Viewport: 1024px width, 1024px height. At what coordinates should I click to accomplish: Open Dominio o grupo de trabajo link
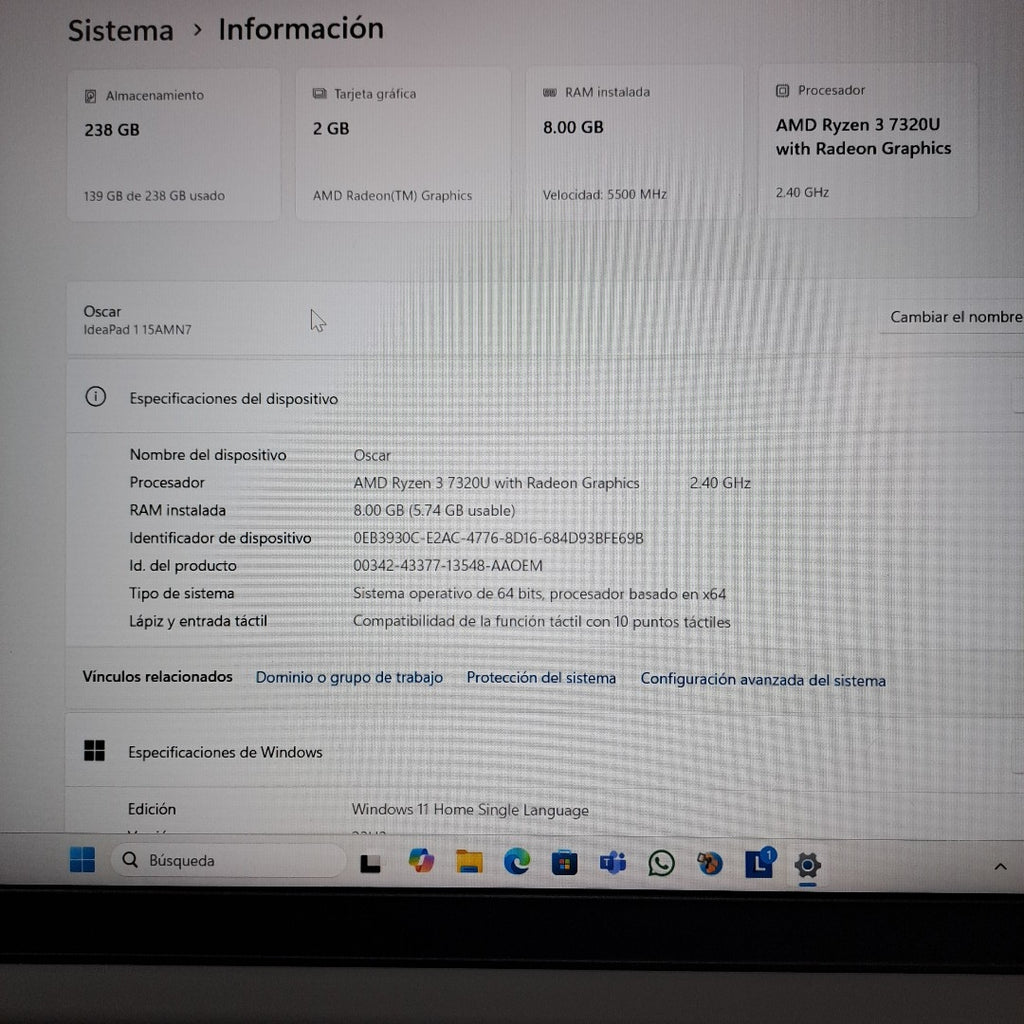coord(349,678)
